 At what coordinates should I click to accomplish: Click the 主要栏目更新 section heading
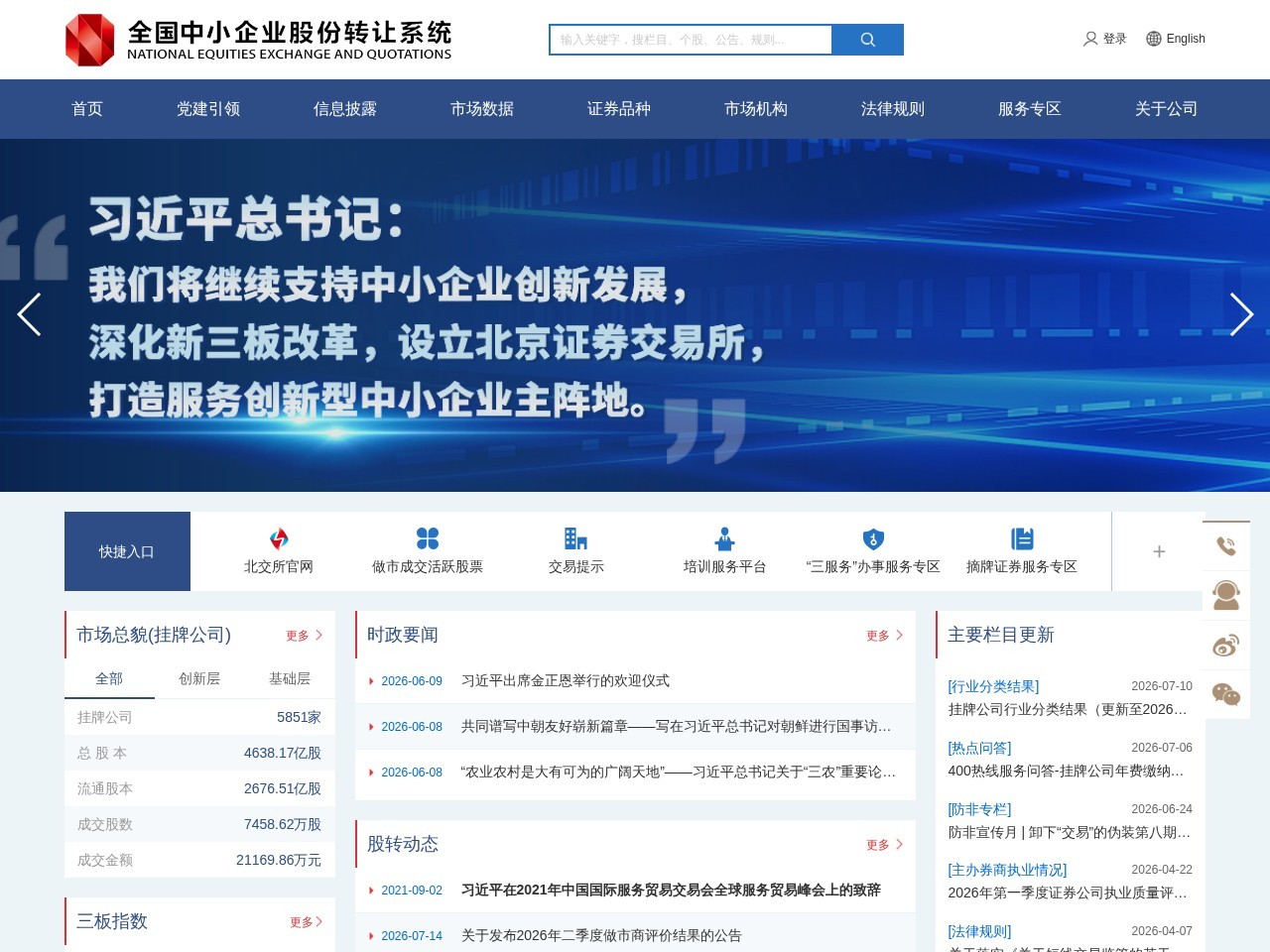click(x=1000, y=635)
